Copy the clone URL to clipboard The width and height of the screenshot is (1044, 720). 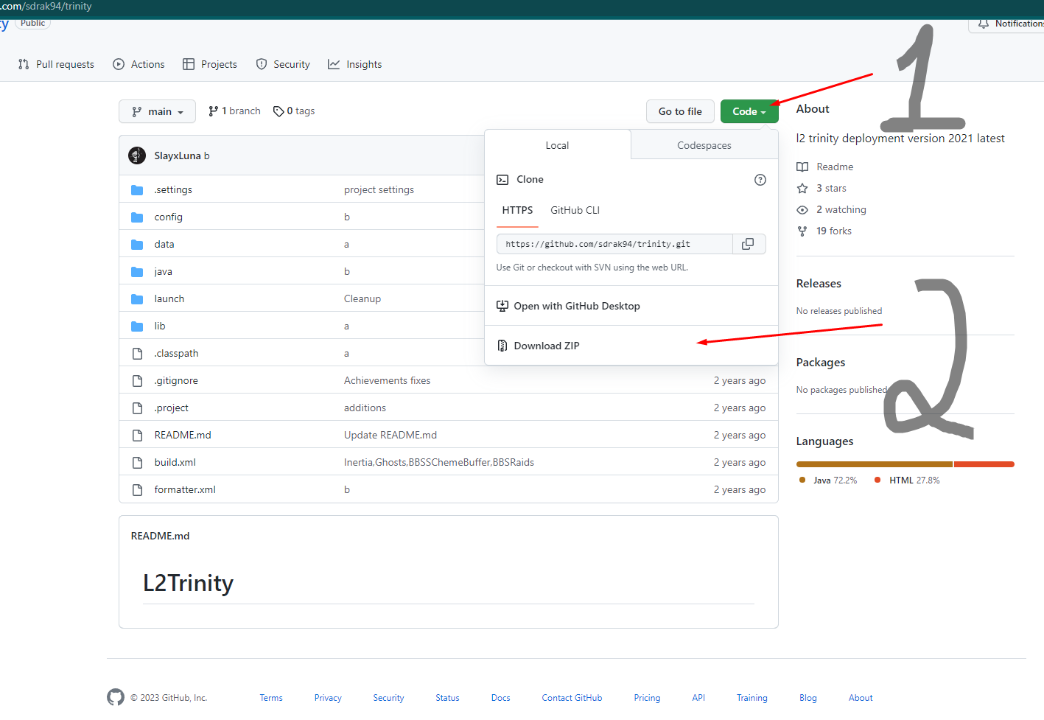pos(749,243)
